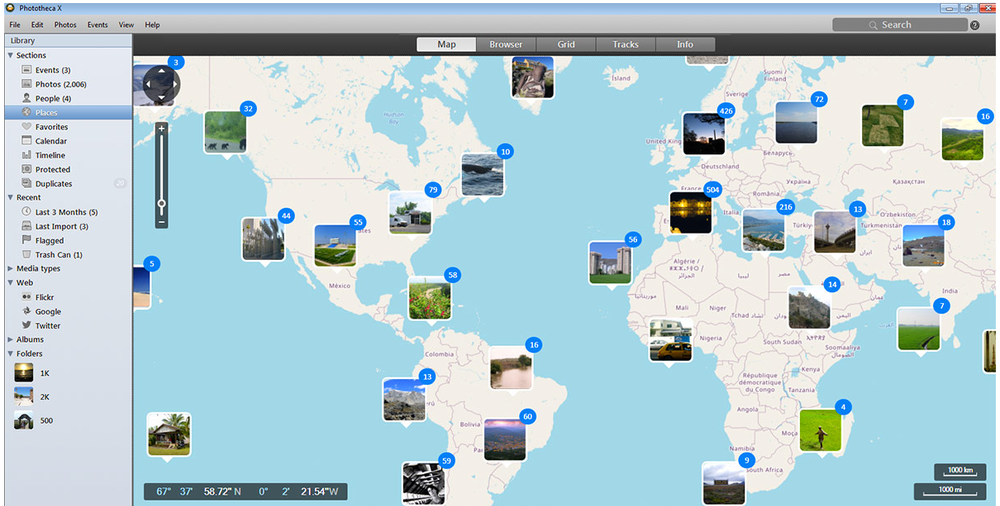This screenshot has width=1000, height=506.
Task: Pan the map right with the arrow
Action: click(x=175, y=84)
